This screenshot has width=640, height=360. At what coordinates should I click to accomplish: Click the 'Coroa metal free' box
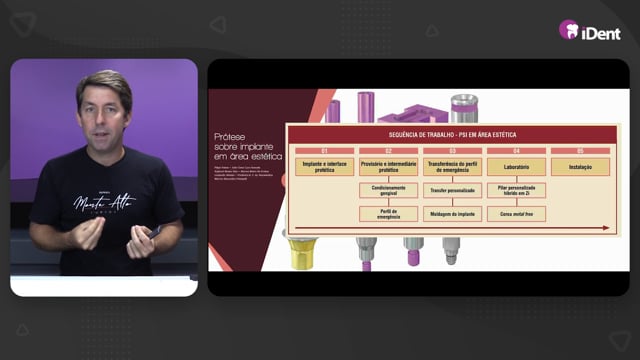516,214
